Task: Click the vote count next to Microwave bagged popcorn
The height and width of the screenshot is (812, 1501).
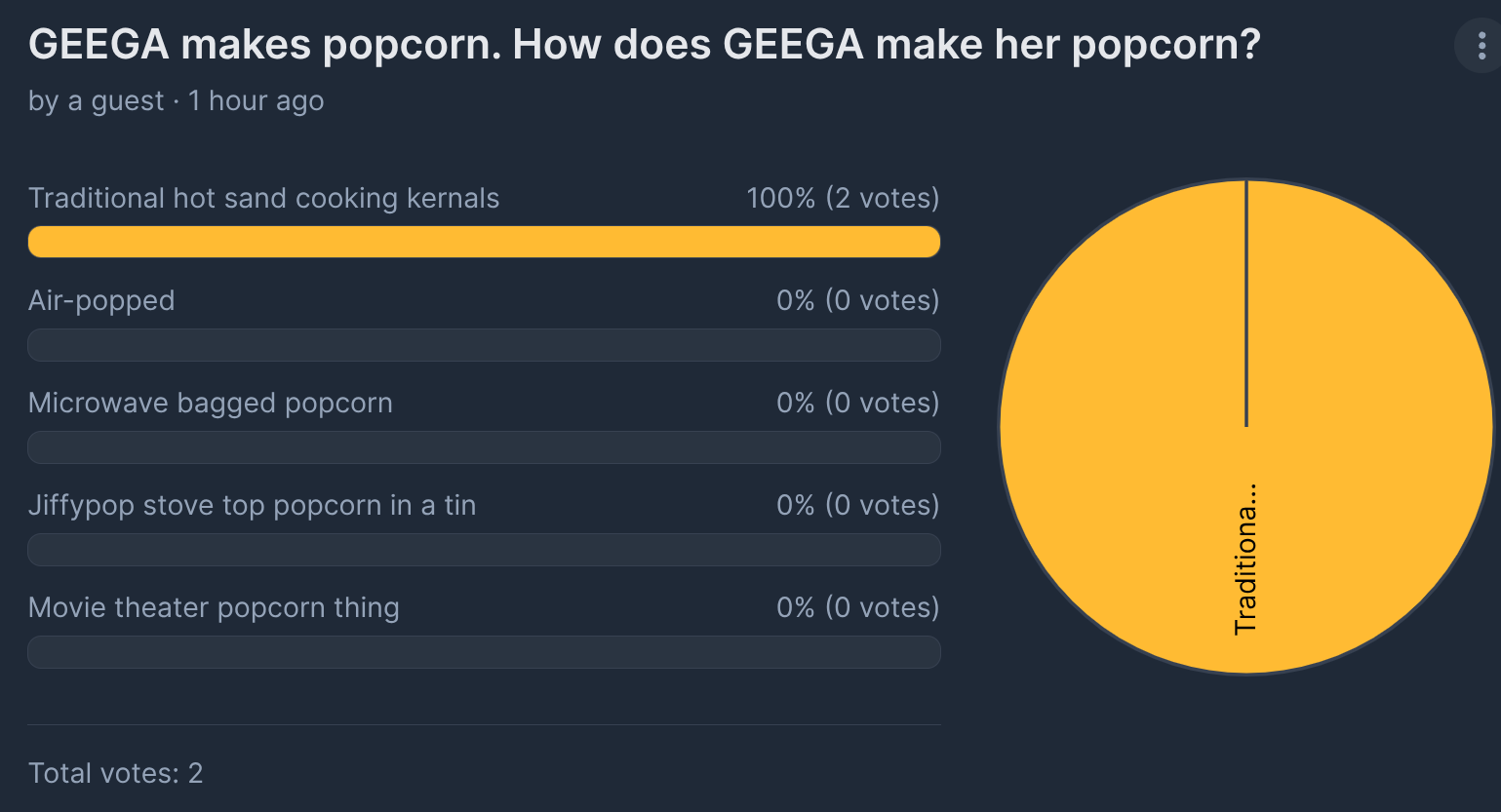Action: pyautogui.click(x=857, y=403)
